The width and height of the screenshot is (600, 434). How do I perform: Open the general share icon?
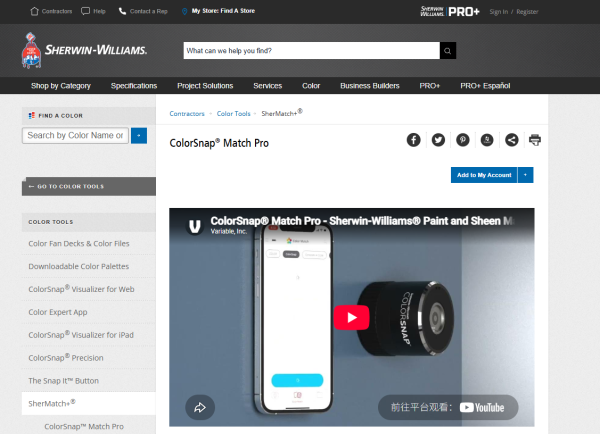click(x=512, y=140)
